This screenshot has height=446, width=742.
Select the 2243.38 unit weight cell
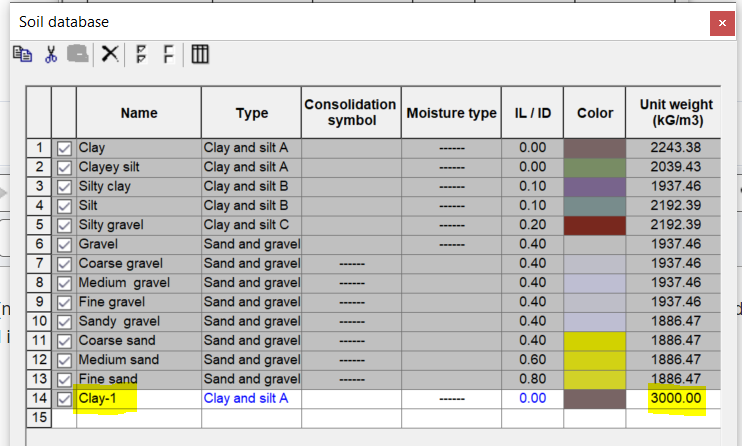(x=673, y=148)
